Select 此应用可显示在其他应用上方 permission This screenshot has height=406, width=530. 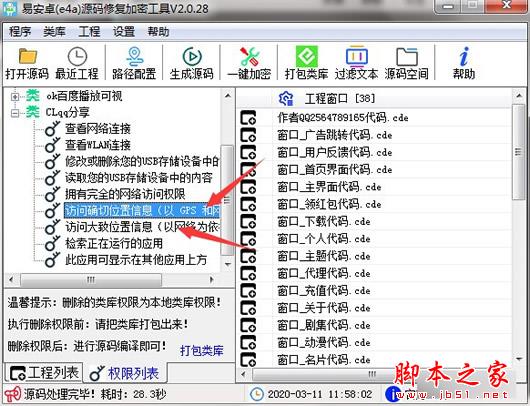point(136,260)
